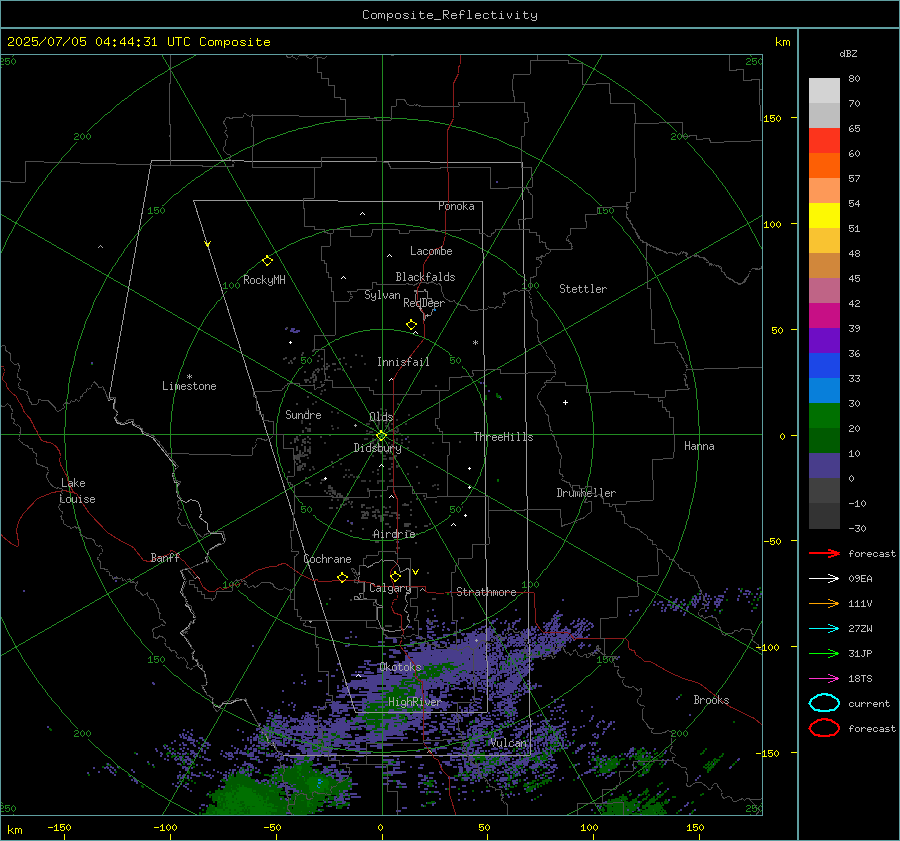Click the Lacombe city label
The image size is (900, 841).
pyautogui.click(x=431, y=251)
